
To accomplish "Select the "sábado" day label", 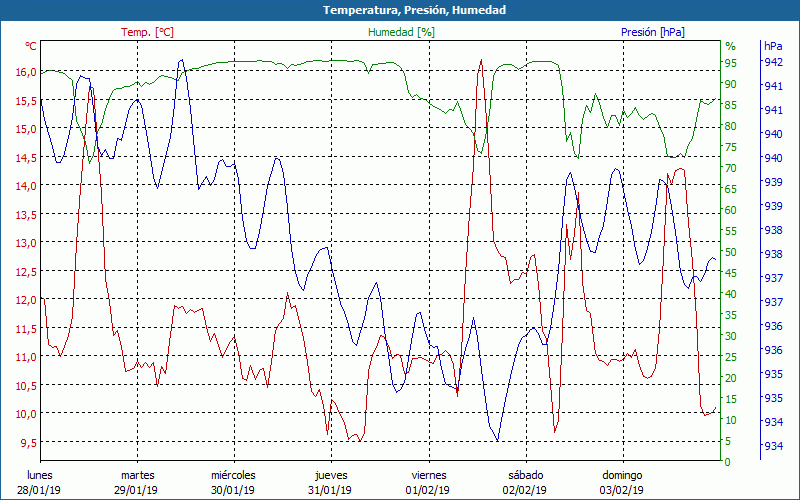I will pos(526,475).
